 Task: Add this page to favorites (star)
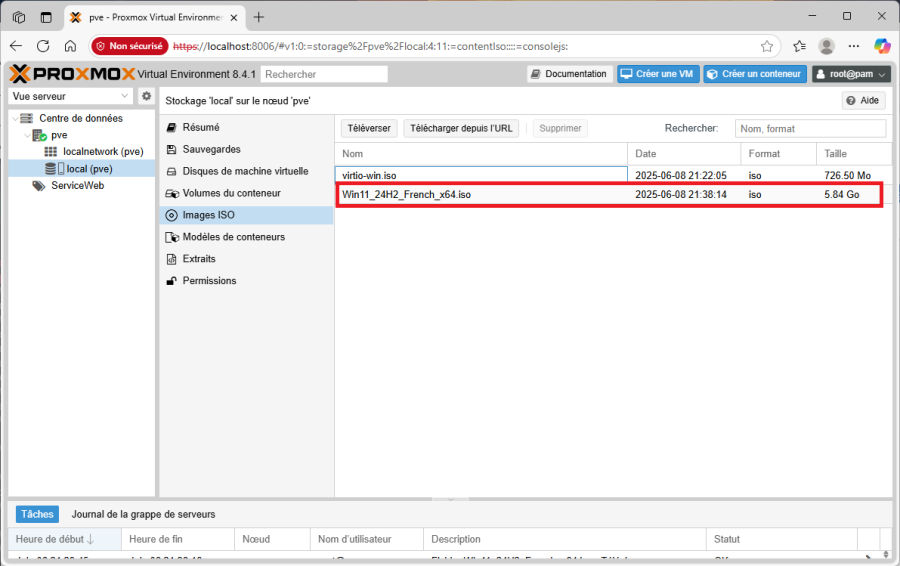[x=767, y=46]
